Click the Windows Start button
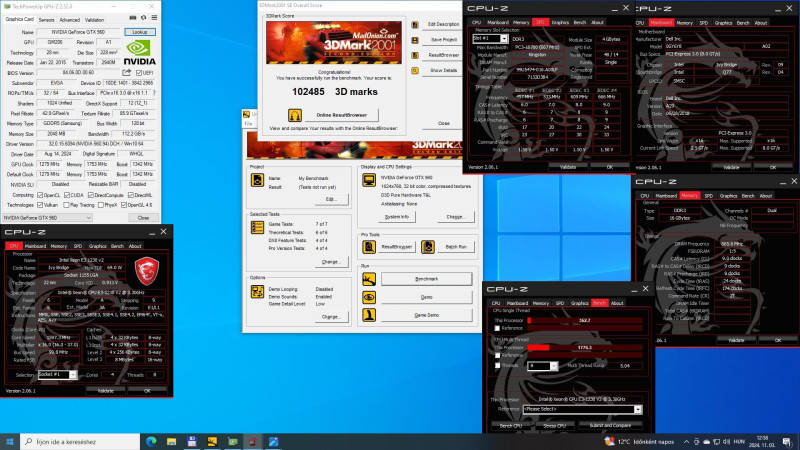Screen dimensions: 800x450 click(x=10, y=442)
